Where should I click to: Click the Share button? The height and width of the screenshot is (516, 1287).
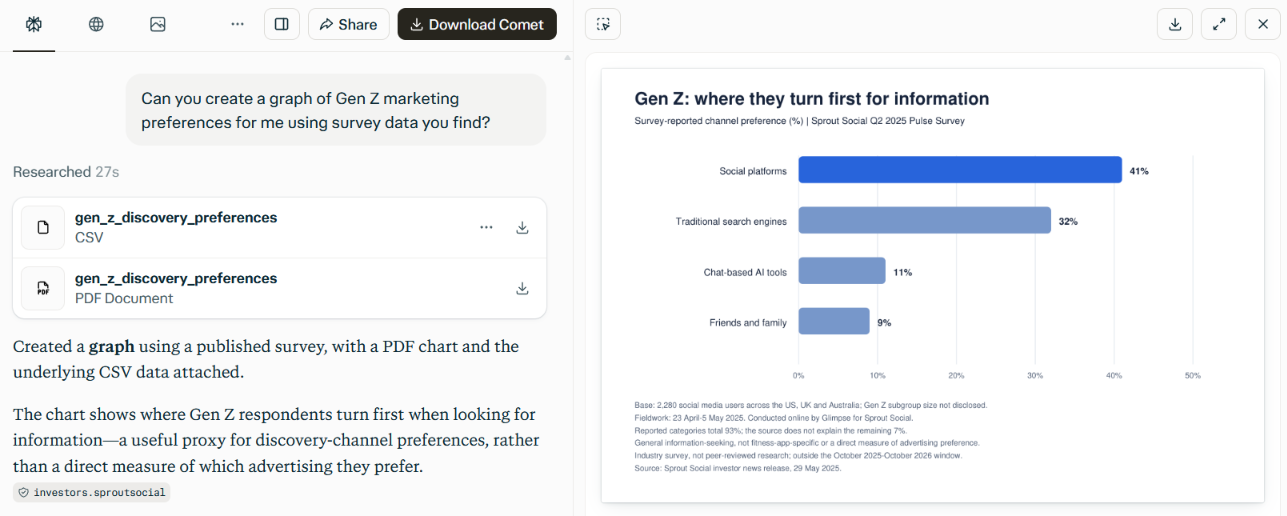(x=348, y=24)
